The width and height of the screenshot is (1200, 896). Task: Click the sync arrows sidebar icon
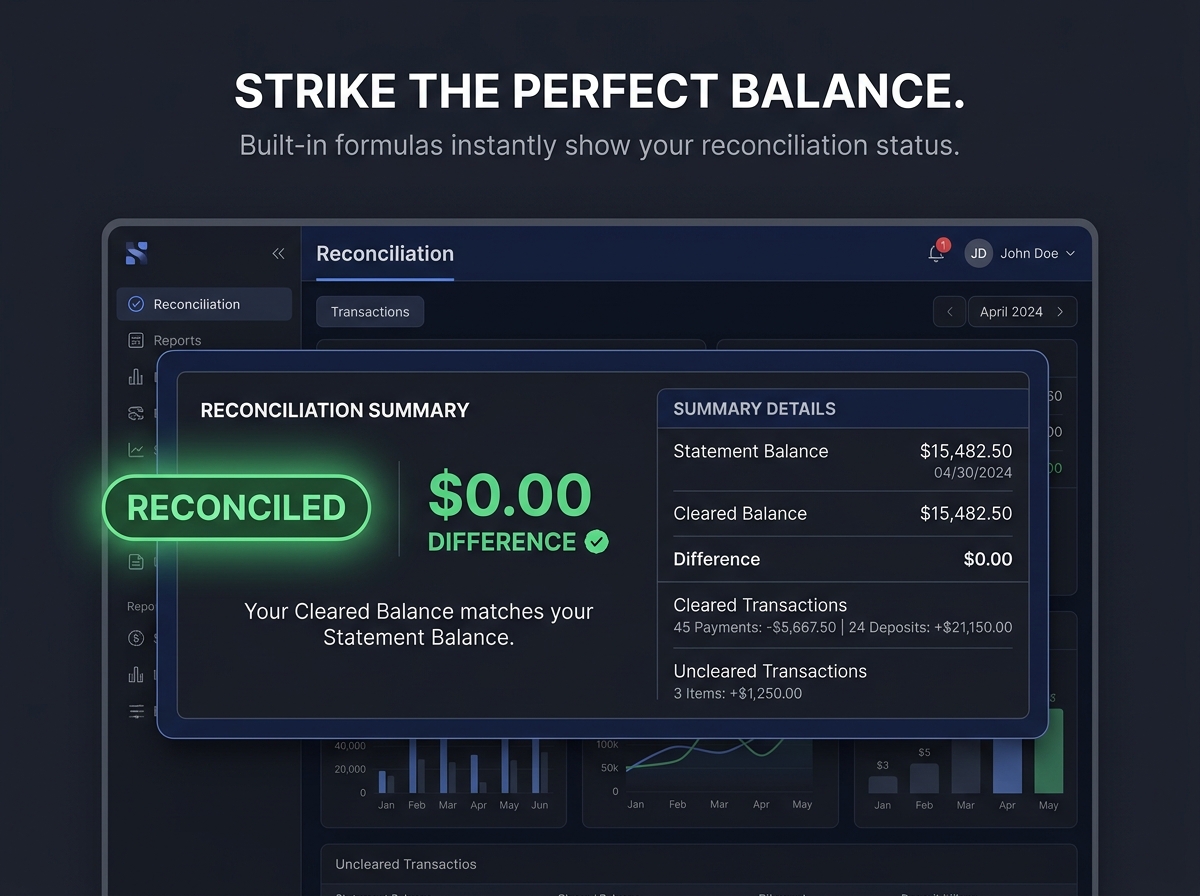(136, 413)
